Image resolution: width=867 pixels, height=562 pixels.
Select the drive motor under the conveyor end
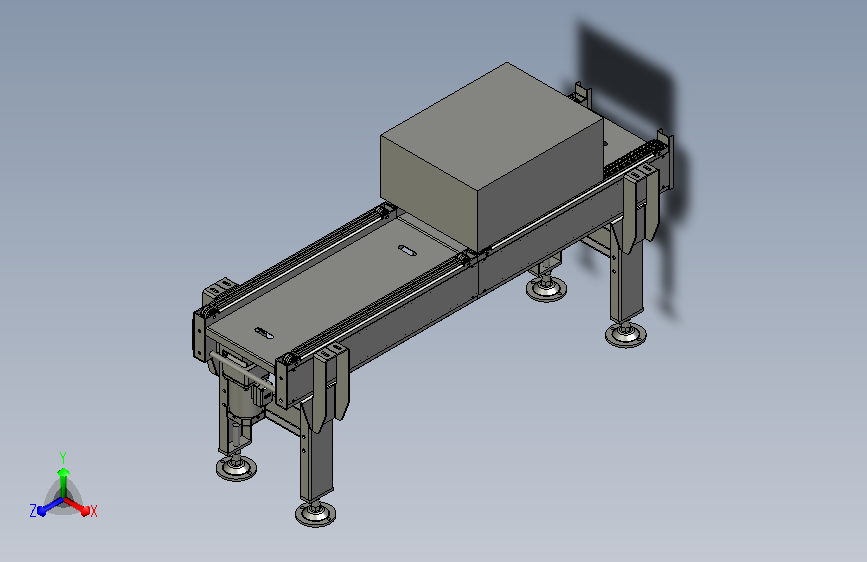point(242,398)
